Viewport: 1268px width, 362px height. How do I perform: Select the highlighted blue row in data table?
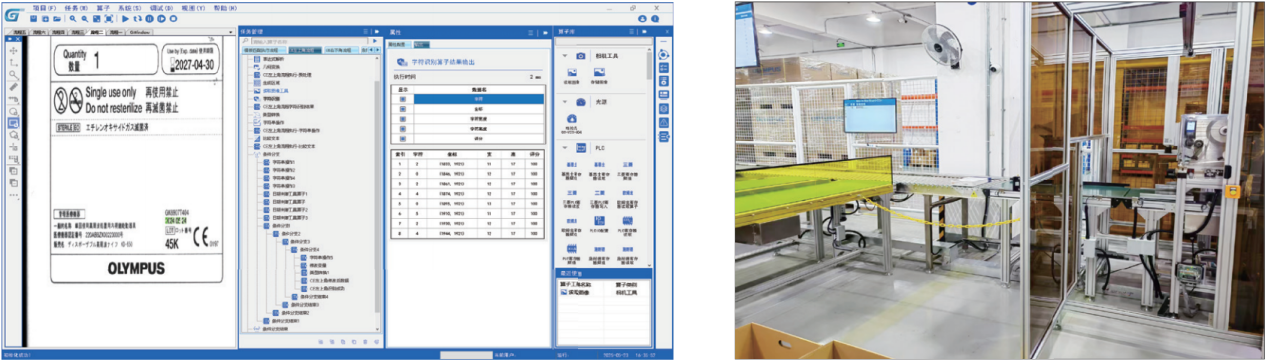tap(479, 99)
